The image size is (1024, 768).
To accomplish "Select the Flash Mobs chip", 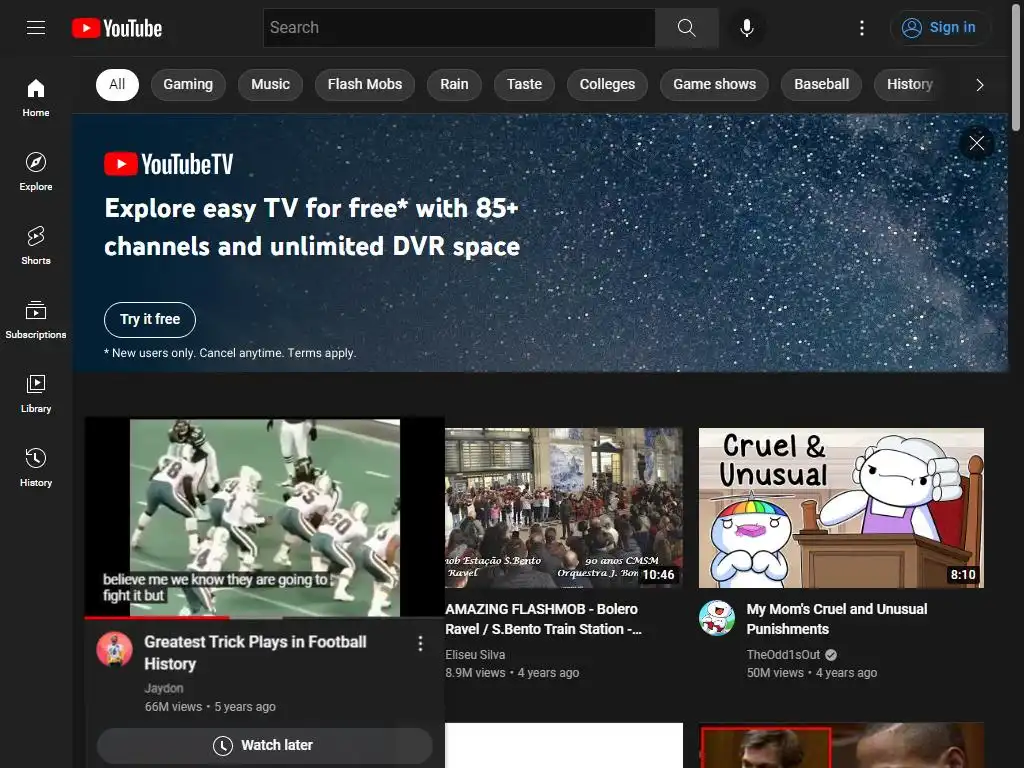I will pos(365,84).
